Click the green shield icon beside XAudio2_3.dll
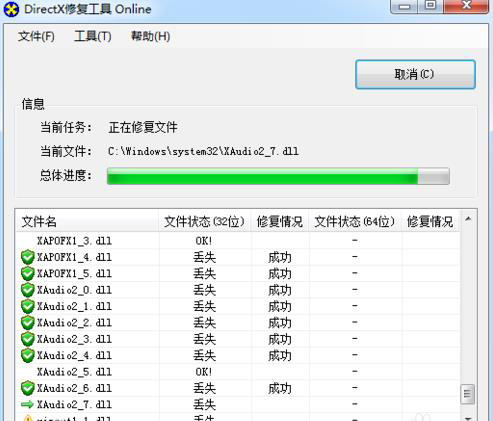 click(27, 339)
